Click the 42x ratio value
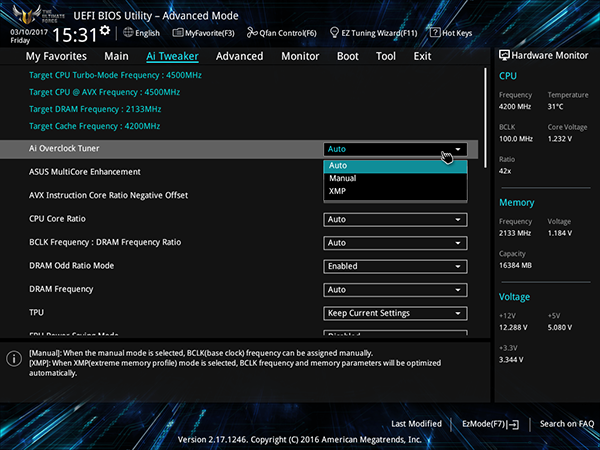This screenshot has width=600, height=450. 505,171
